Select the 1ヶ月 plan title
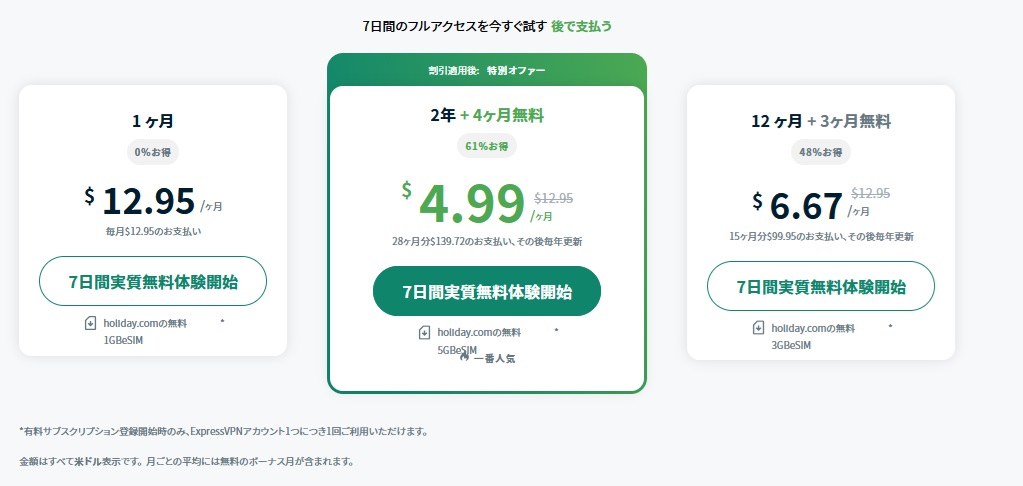The width and height of the screenshot is (1023, 486). [153, 121]
